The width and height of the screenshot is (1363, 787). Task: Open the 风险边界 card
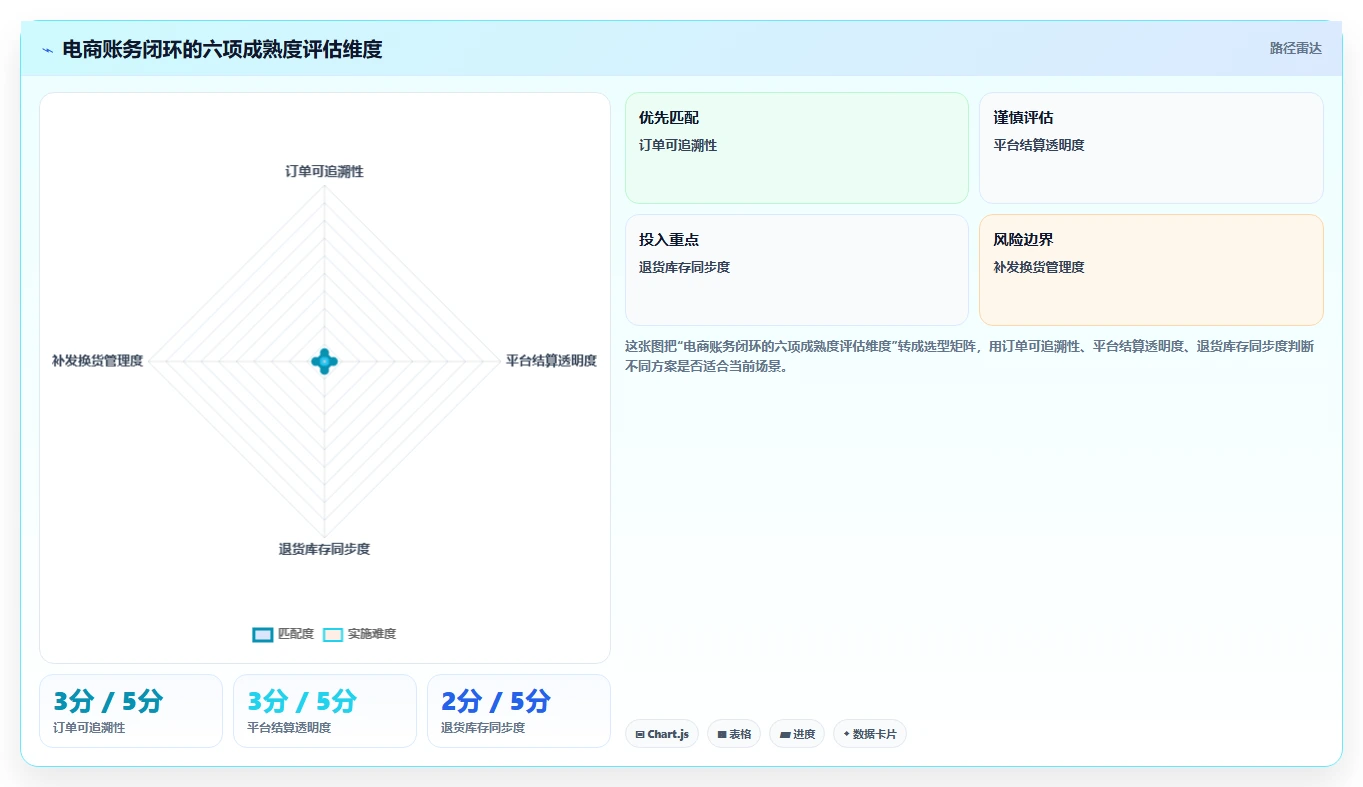1151,270
